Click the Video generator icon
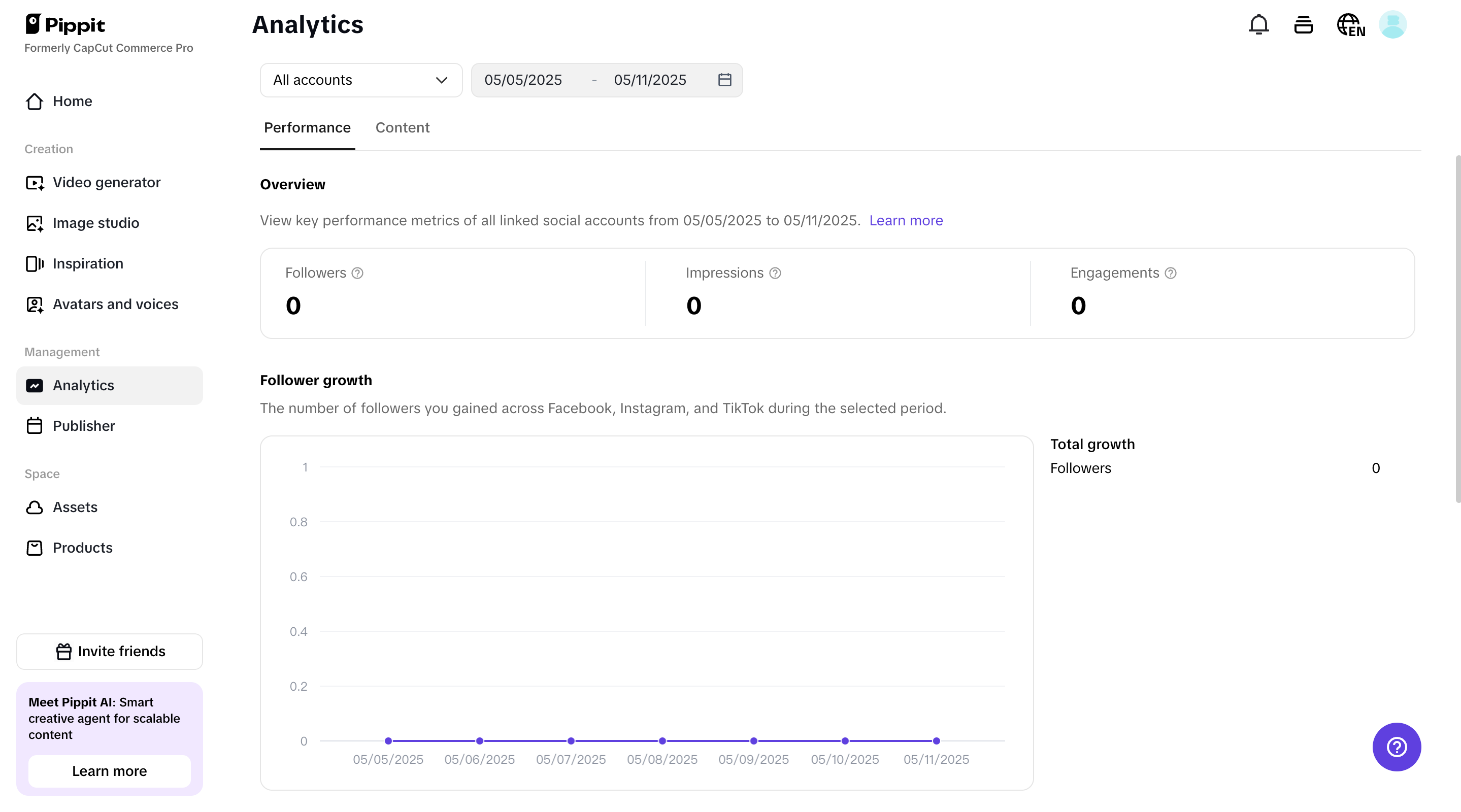 tap(35, 183)
